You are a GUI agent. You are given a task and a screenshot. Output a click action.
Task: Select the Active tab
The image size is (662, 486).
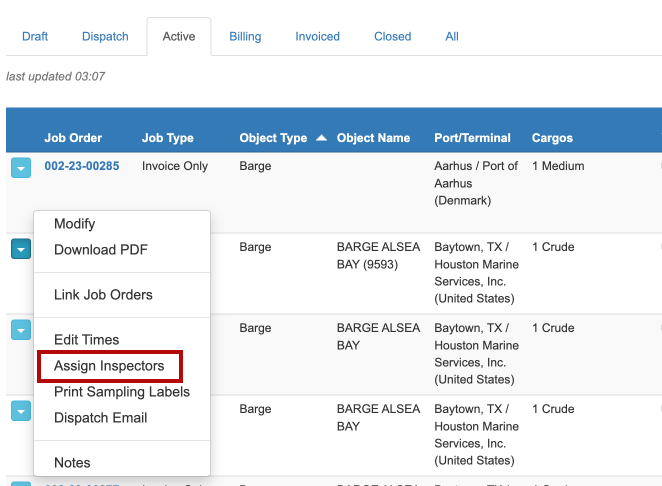point(179,37)
